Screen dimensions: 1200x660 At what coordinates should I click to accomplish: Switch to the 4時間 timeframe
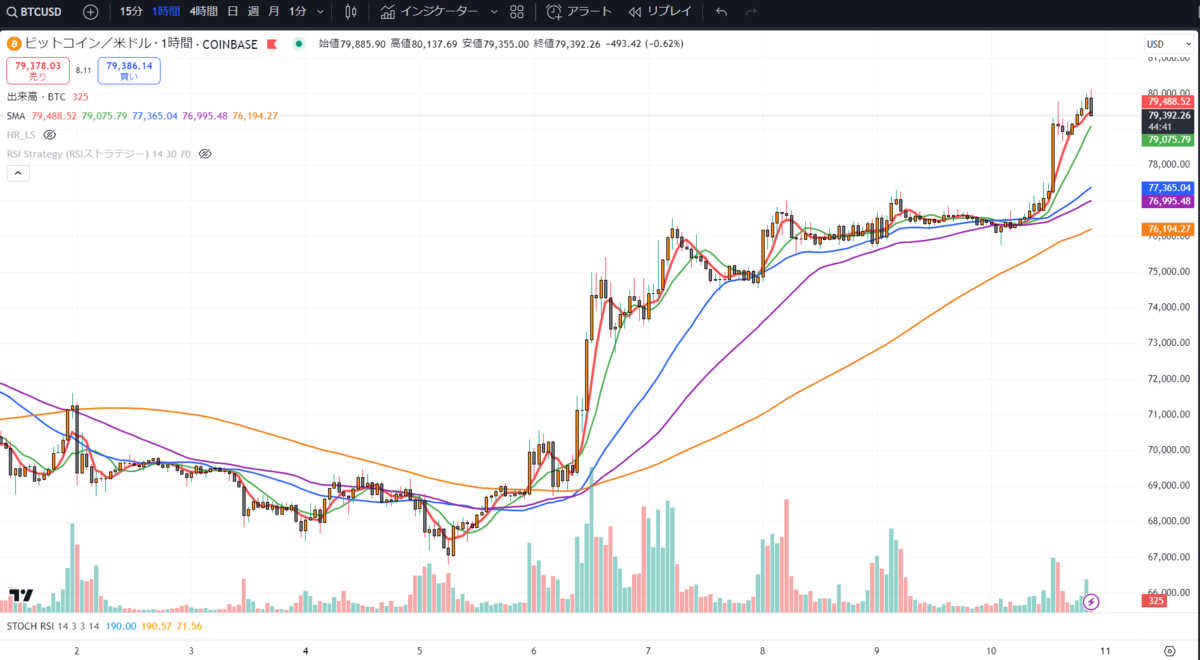tap(201, 11)
